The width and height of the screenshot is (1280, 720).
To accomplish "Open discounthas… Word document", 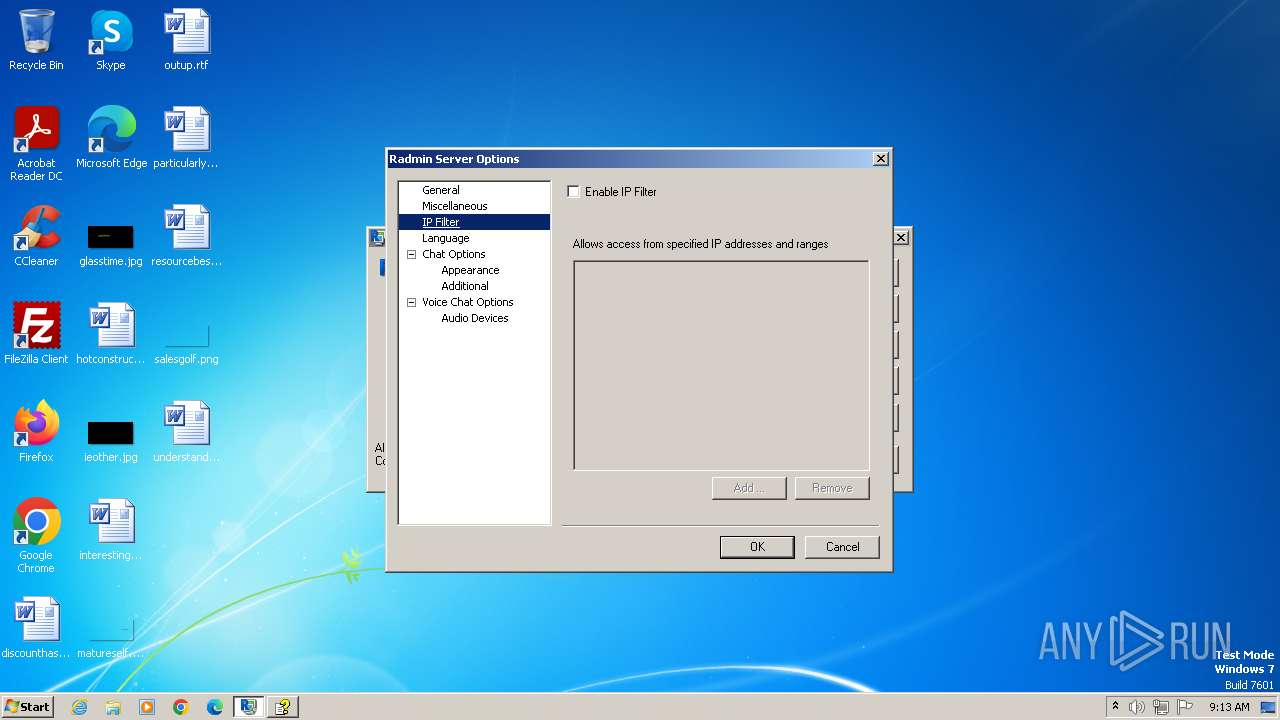I will point(36,627).
